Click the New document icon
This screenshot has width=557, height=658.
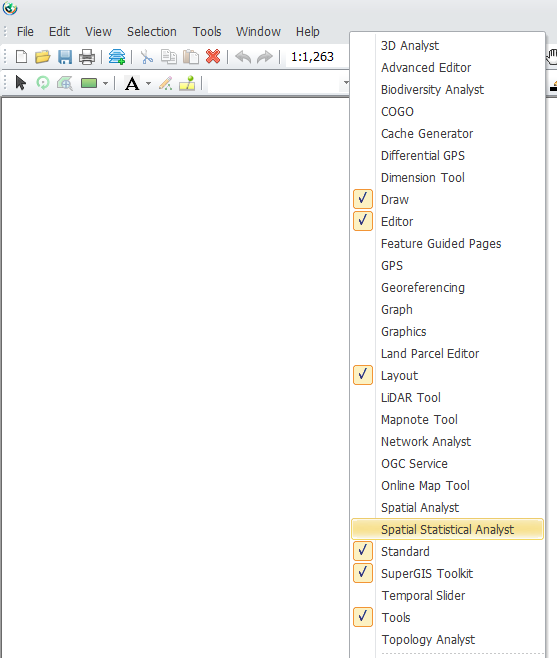21,57
